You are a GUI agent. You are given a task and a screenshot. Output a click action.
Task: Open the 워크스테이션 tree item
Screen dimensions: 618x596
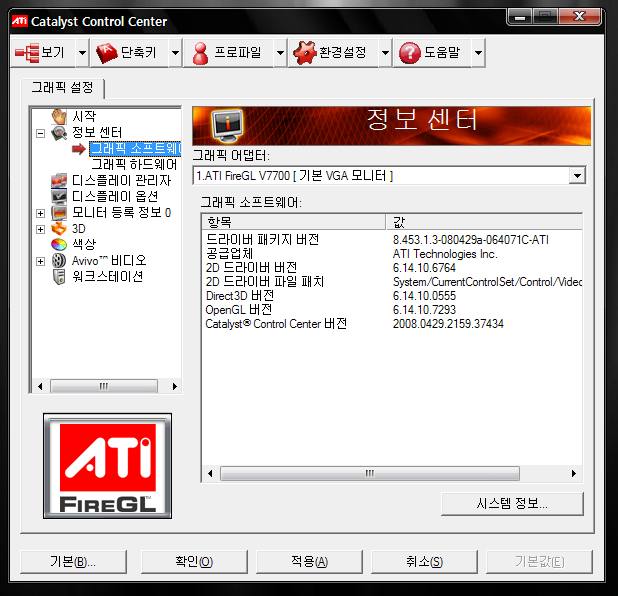107,276
